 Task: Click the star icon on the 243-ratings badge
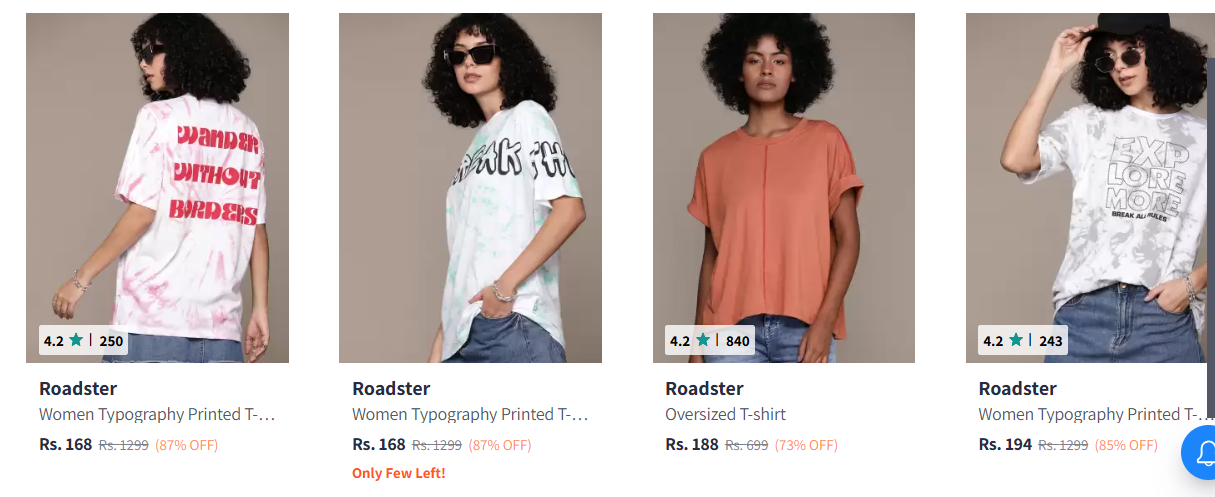(1016, 340)
